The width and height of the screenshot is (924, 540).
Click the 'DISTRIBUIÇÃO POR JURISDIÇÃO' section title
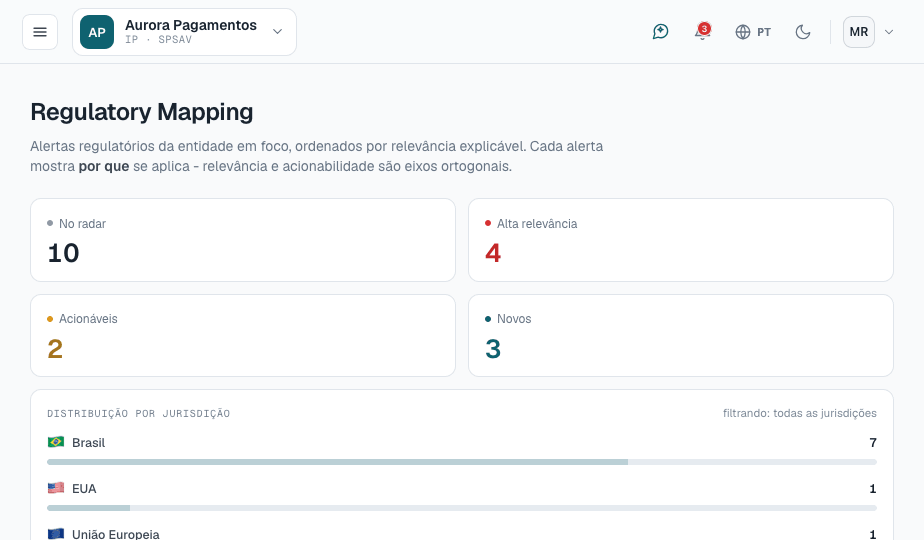(x=138, y=414)
